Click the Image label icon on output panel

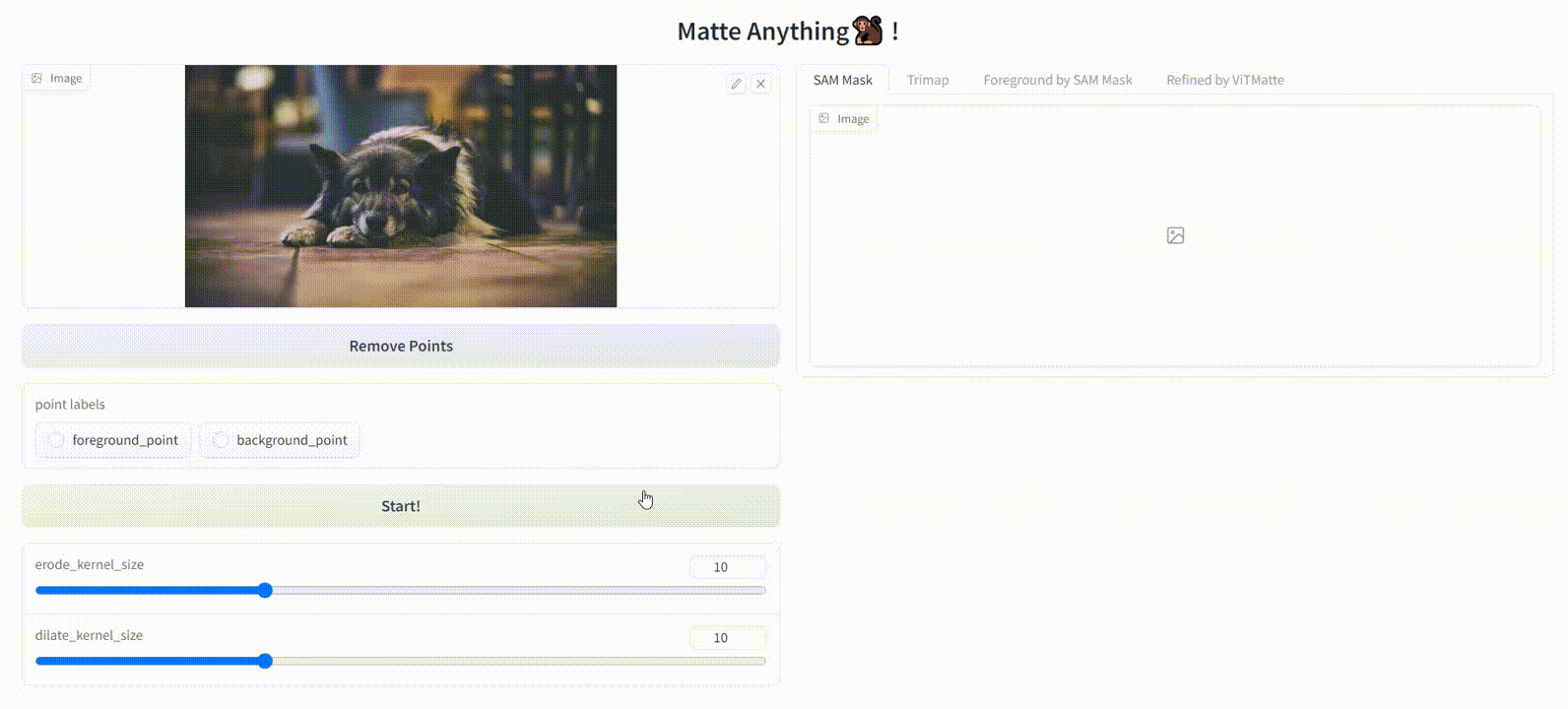(824, 118)
